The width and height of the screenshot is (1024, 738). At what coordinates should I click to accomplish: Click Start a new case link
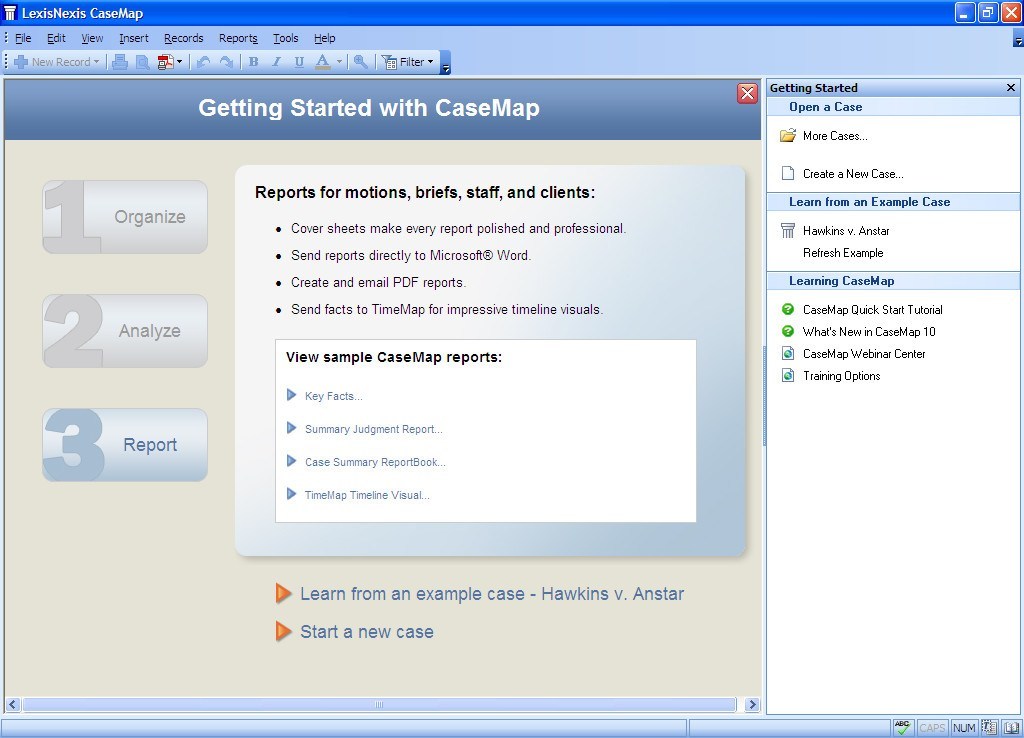click(x=366, y=631)
